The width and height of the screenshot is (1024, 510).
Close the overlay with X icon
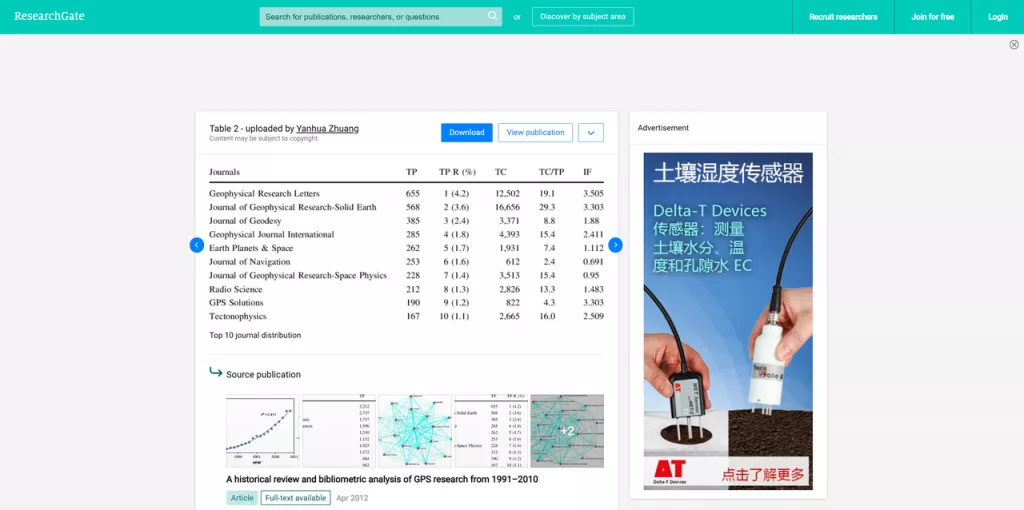click(x=1014, y=44)
